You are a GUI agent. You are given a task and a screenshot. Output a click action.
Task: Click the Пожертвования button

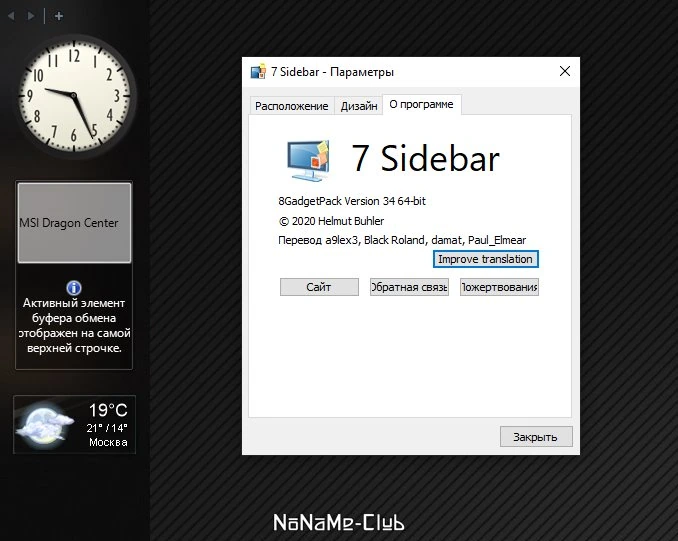(499, 287)
